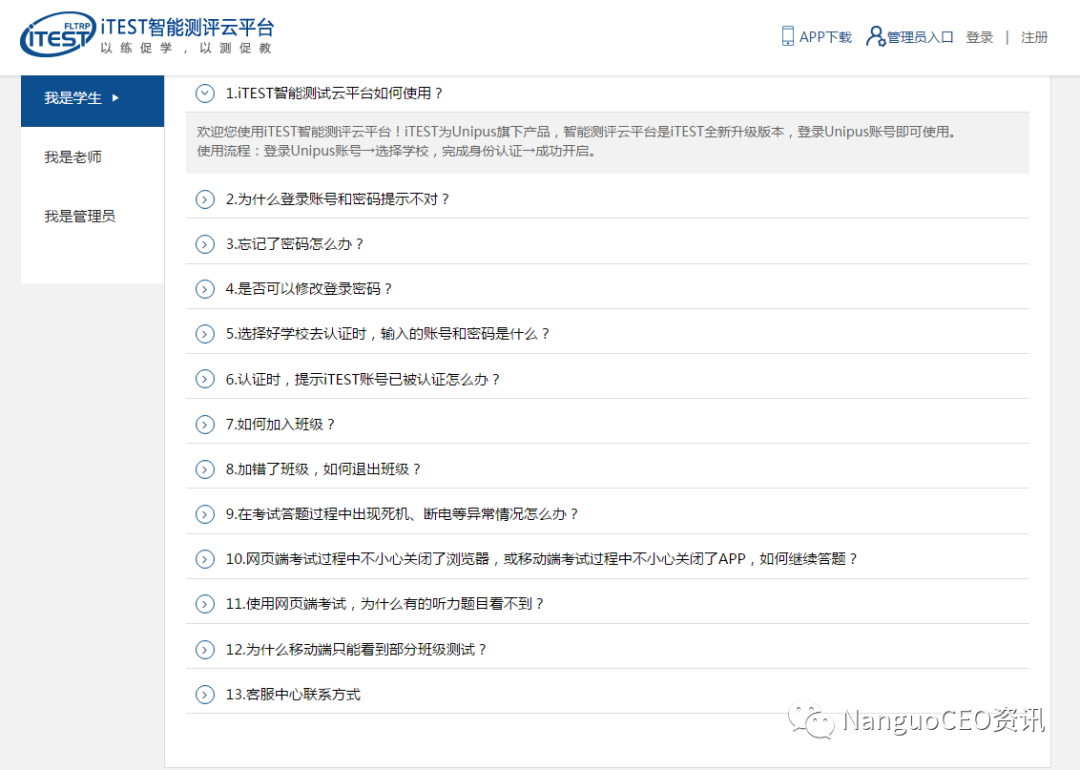This screenshot has height=770, width=1080.
Task: Click the admin person icon beside 管理员入口
Action: pos(875,37)
